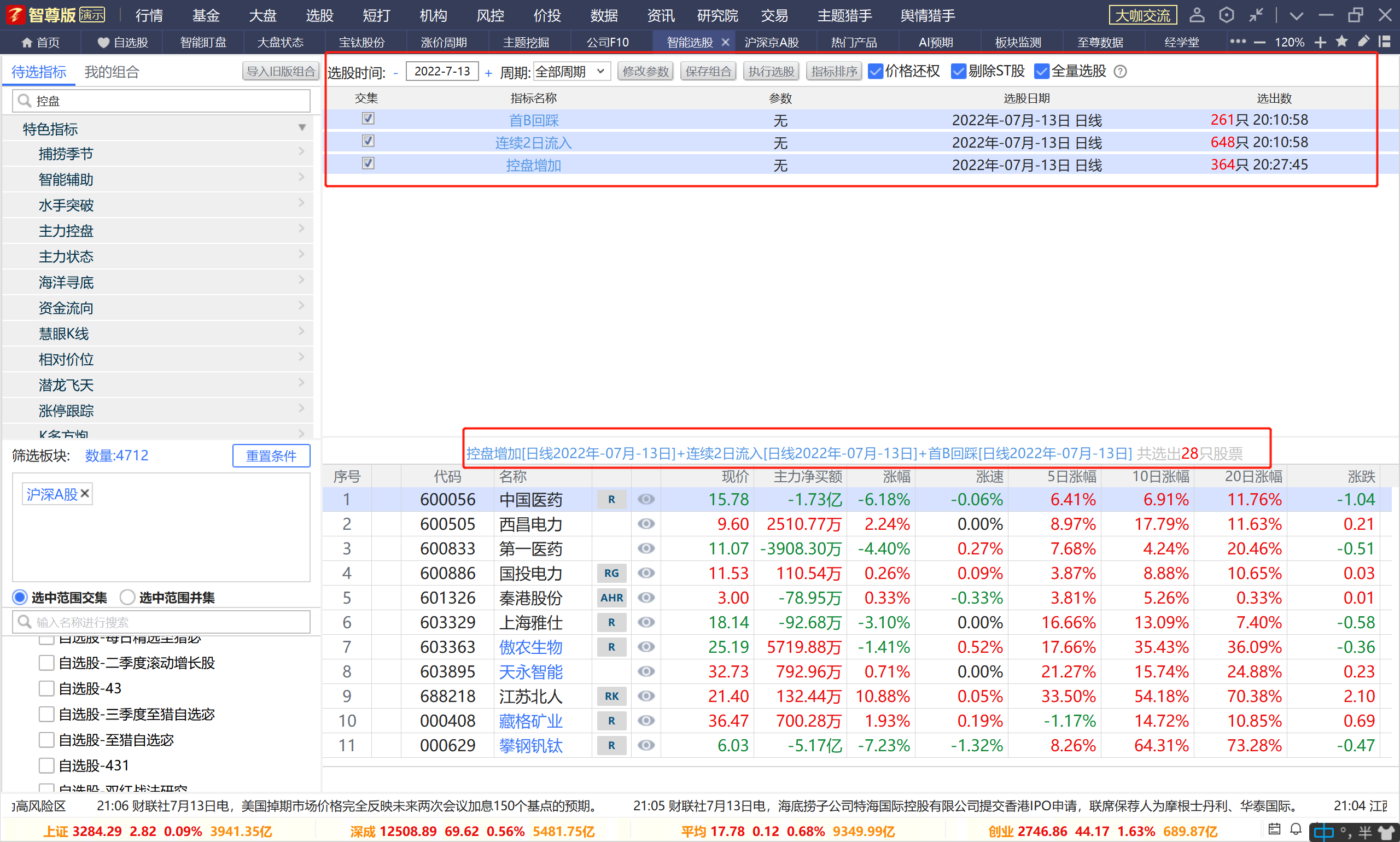Viewport: 1400px width, 842px height.
Task: Click the bell notification icon in status bar
Action: pyautogui.click(x=1296, y=829)
